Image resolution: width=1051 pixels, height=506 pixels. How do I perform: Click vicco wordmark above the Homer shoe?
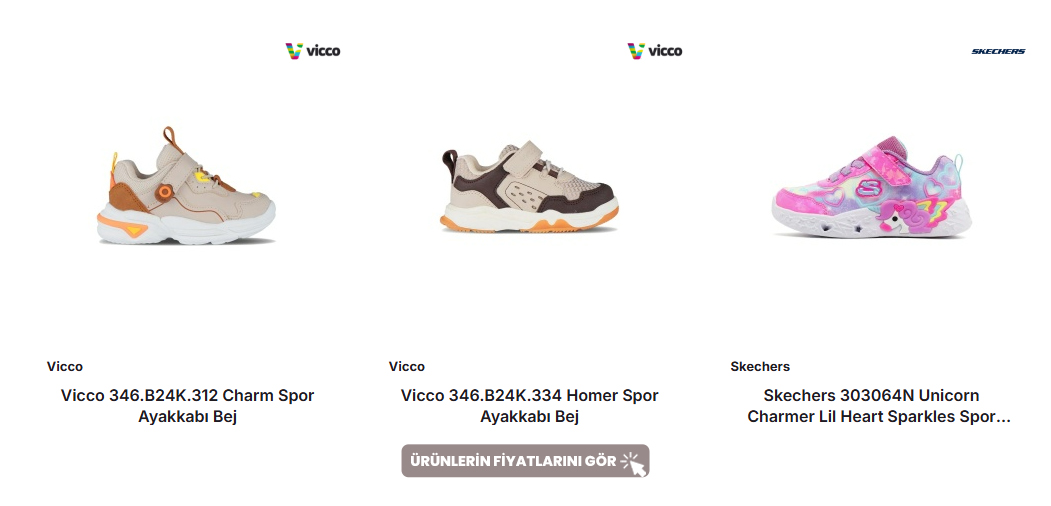point(665,51)
